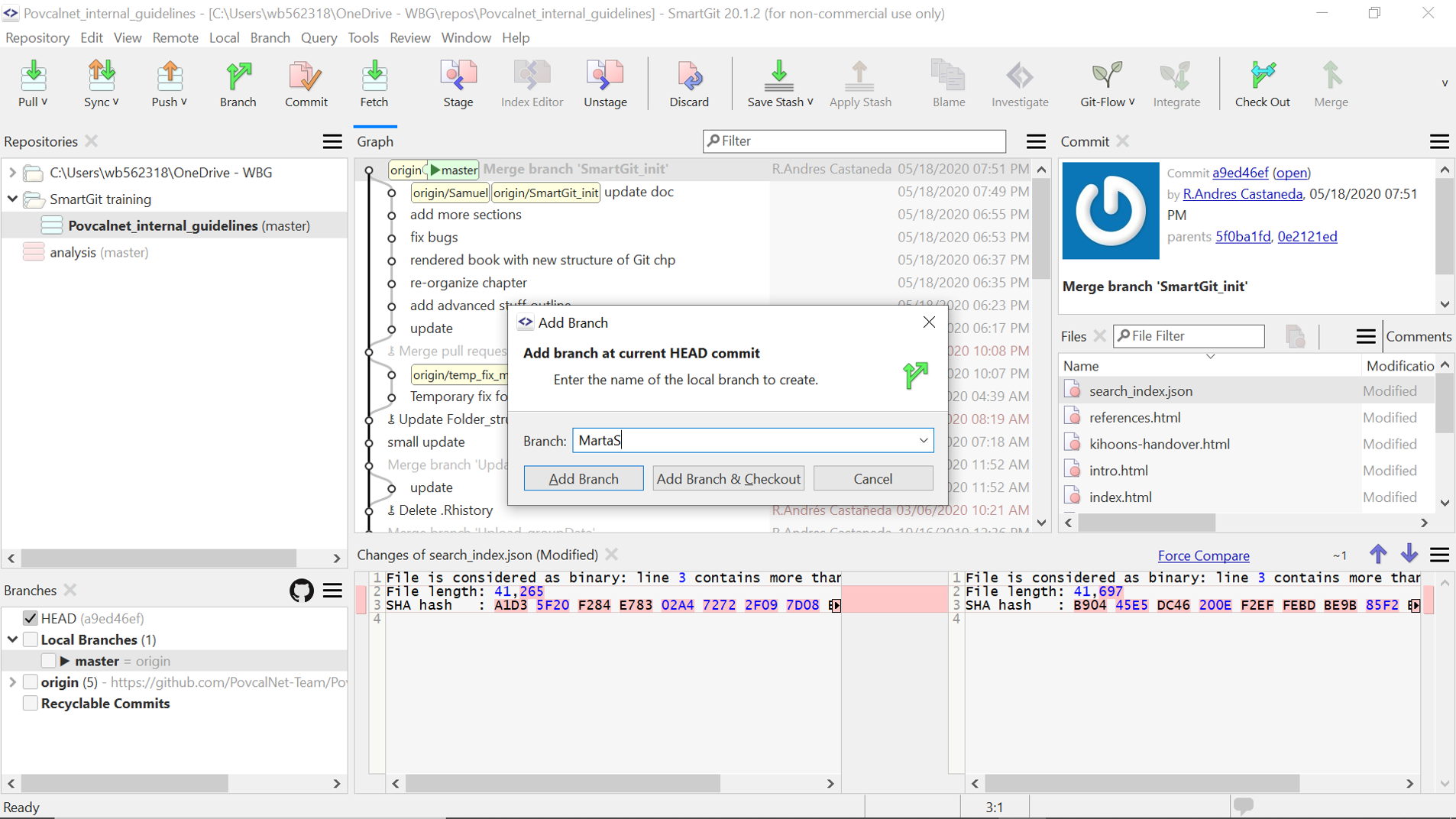Click Force Compare link
The height and width of the screenshot is (819, 1456).
[1203, 555]
